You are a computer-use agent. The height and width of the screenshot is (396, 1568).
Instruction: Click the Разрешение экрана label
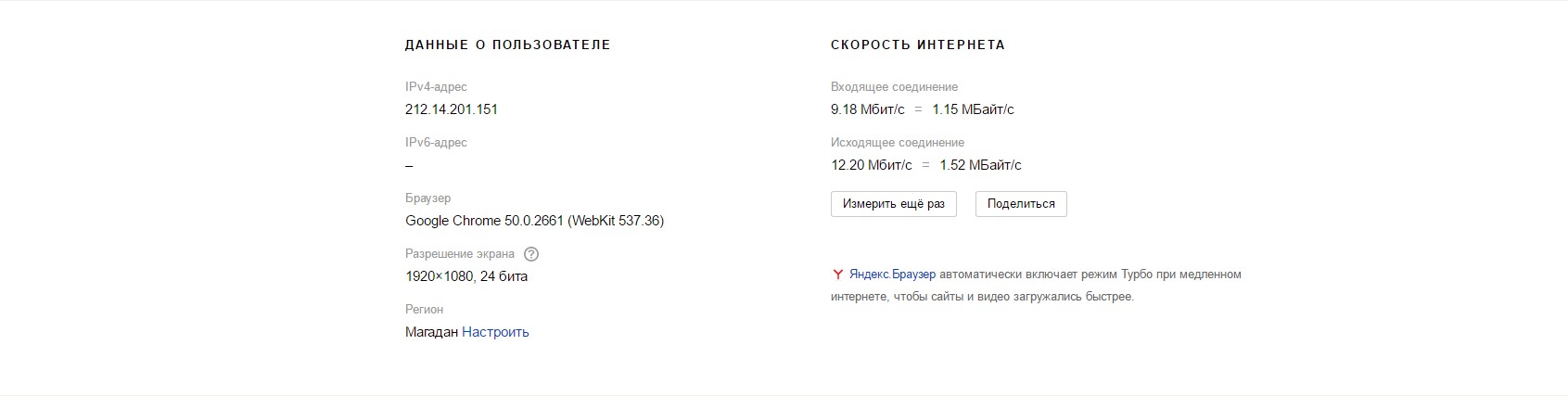(x=459, y=254)
